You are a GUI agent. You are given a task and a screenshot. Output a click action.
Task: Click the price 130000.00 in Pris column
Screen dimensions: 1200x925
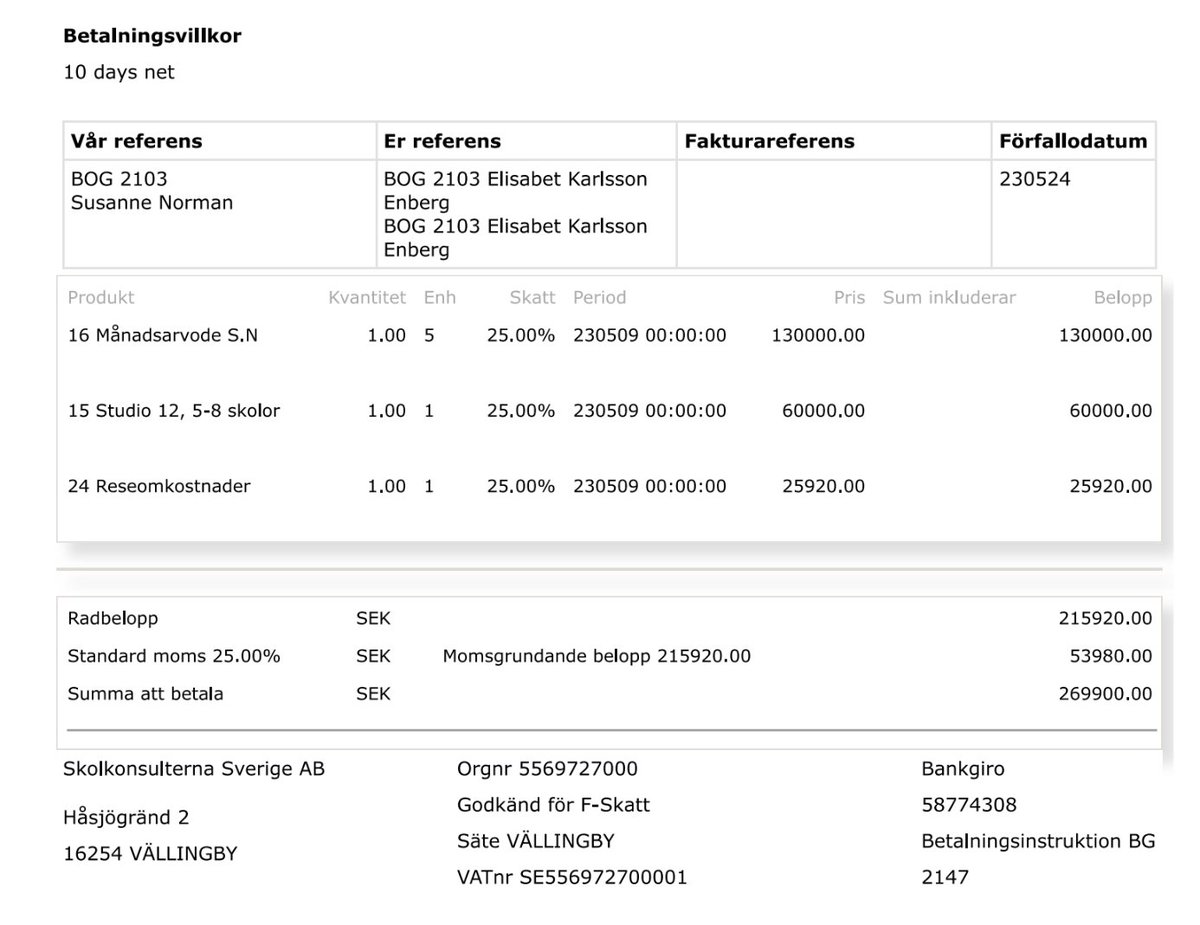click(x=818, y=336)
